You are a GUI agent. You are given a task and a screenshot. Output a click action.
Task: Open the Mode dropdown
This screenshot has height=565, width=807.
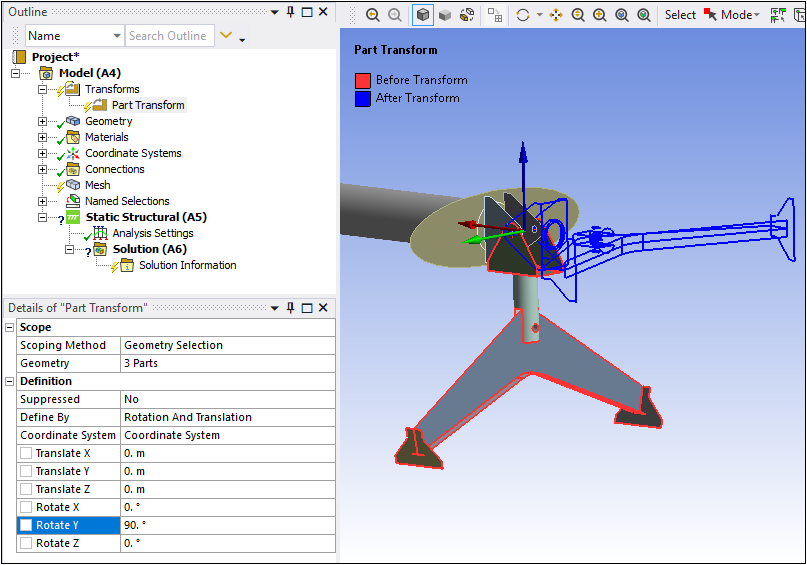(x=757, y=15)
